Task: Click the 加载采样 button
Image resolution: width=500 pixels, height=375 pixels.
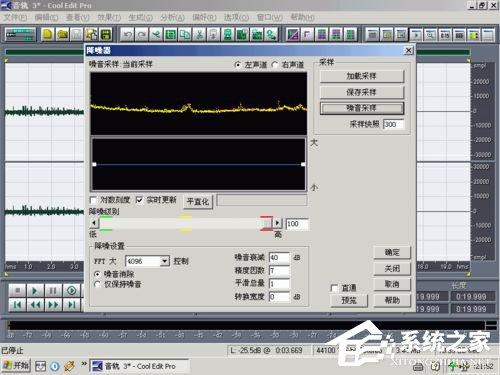Action: (362, 76)
